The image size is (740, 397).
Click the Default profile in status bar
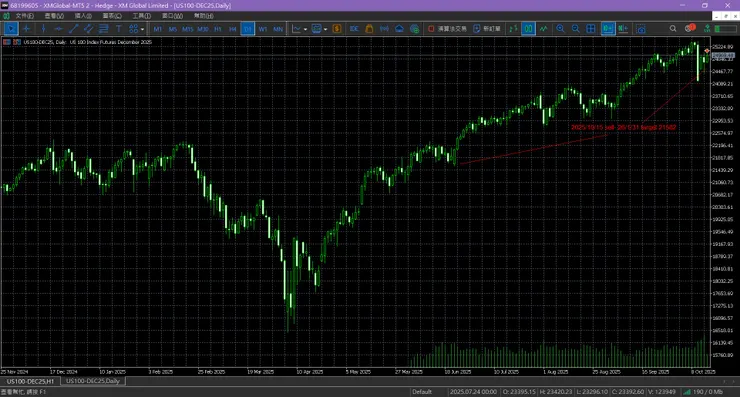tap(422, 392)
